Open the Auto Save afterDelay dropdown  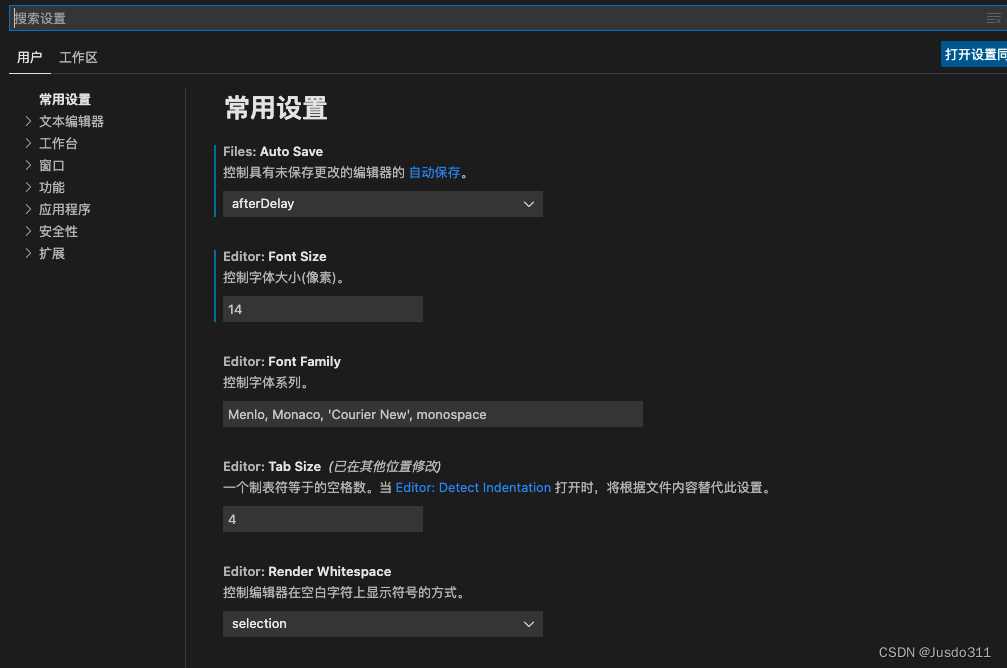pos(383,204)
